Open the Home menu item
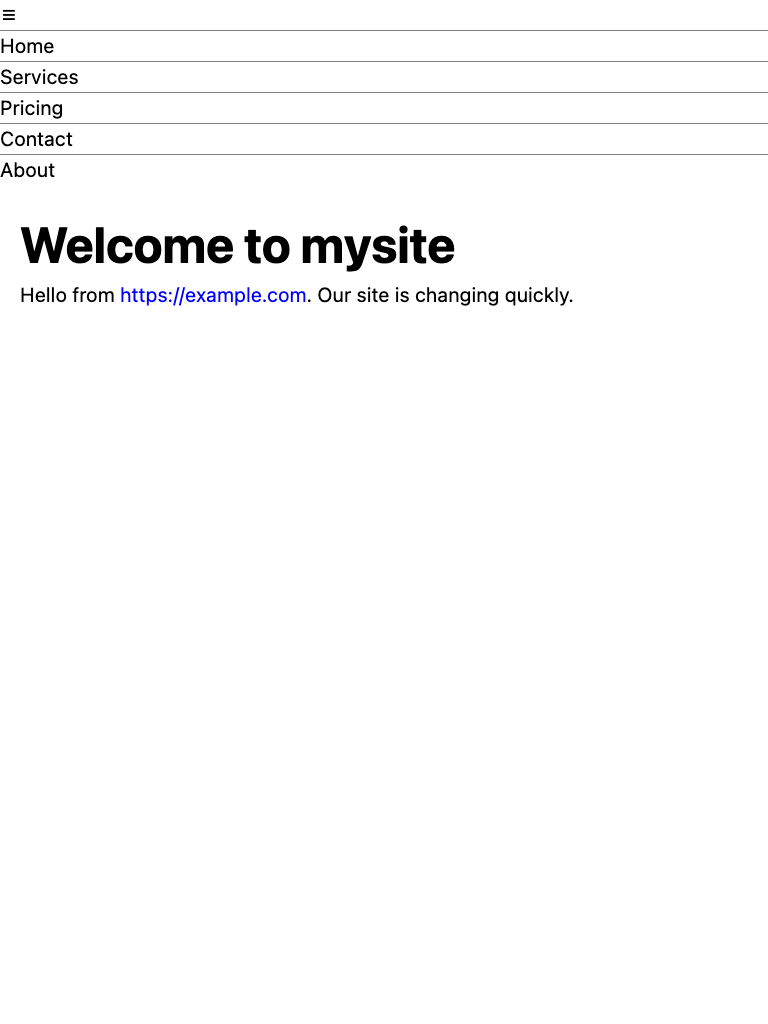 coord(27,46)
